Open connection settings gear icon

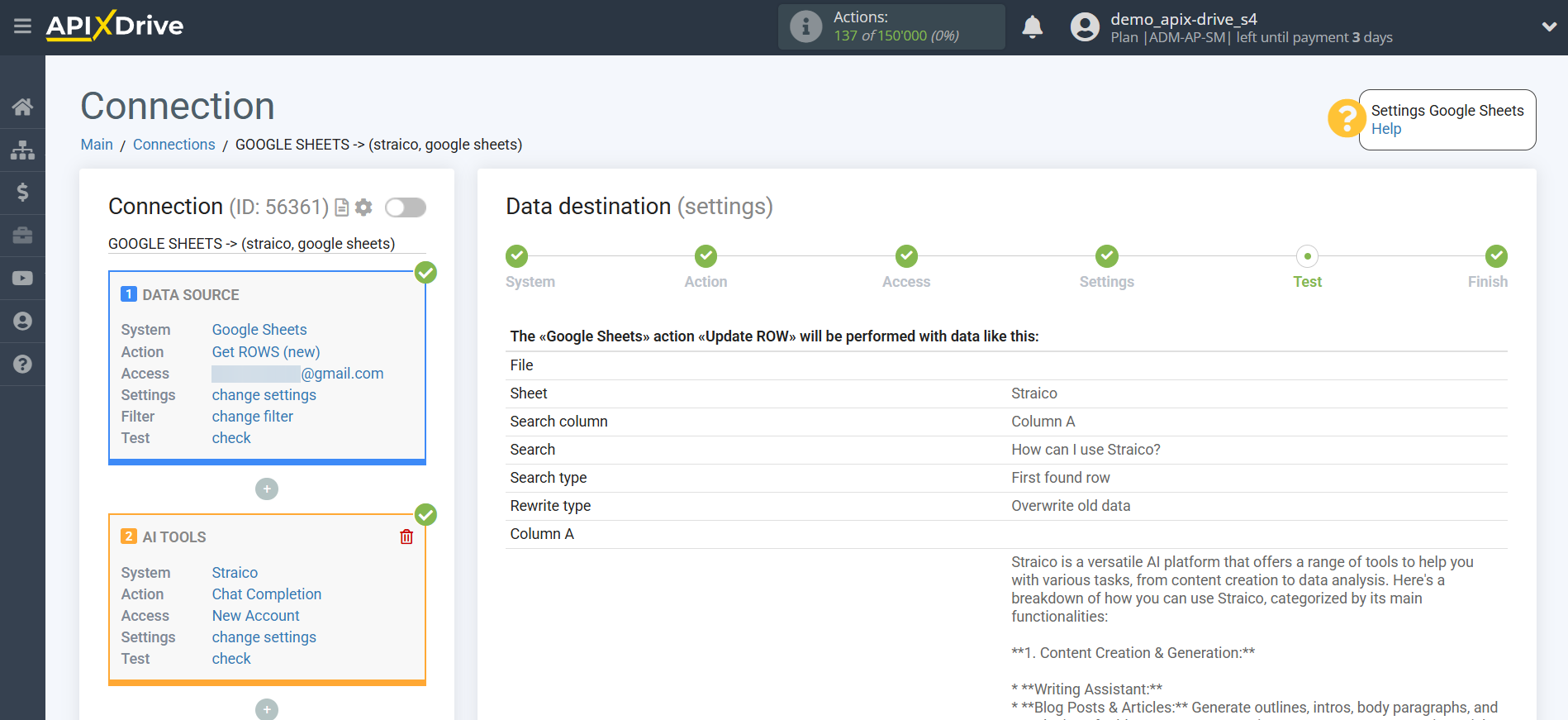[x=363, y=207]
